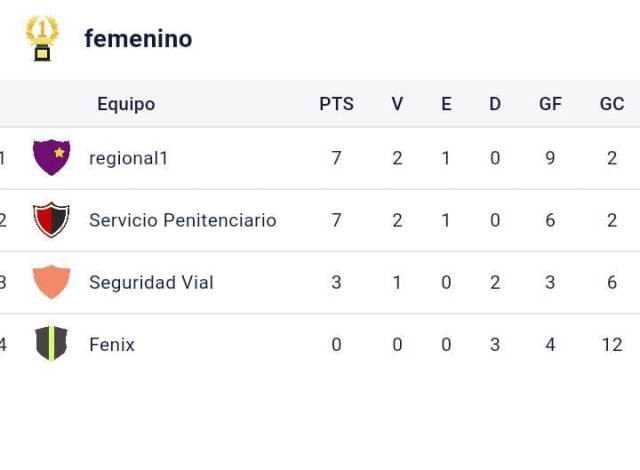Click the dark Fenix team shield
This screenshot has width=640, height=470.
click(51, 344)
